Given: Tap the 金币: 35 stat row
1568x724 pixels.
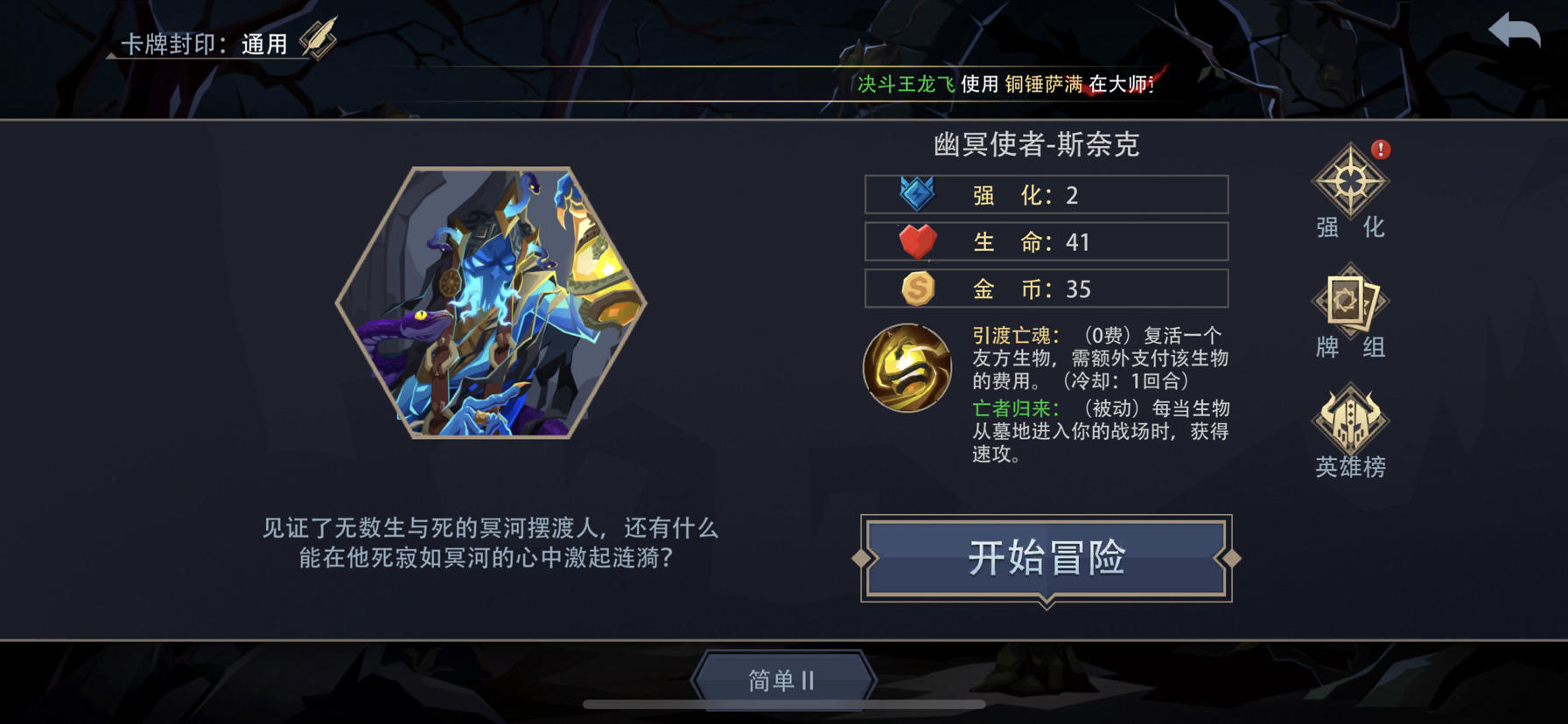Looking at the screenshot, I should click(1046, 289).
